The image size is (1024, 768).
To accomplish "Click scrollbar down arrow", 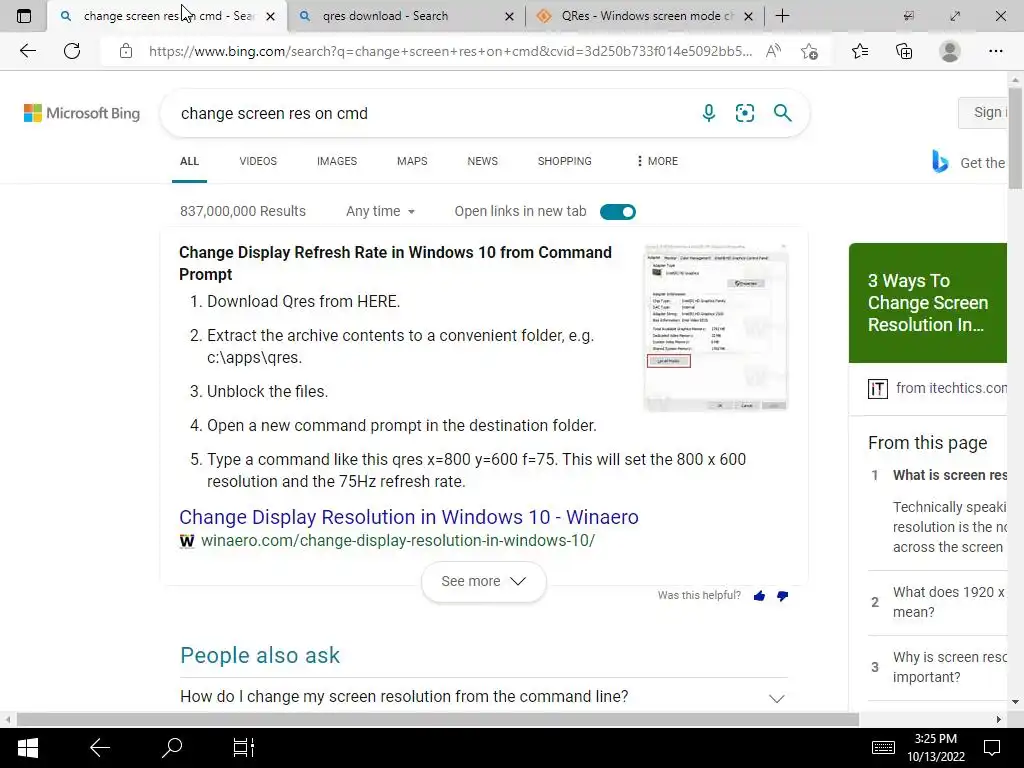I will coord(1015,702).
